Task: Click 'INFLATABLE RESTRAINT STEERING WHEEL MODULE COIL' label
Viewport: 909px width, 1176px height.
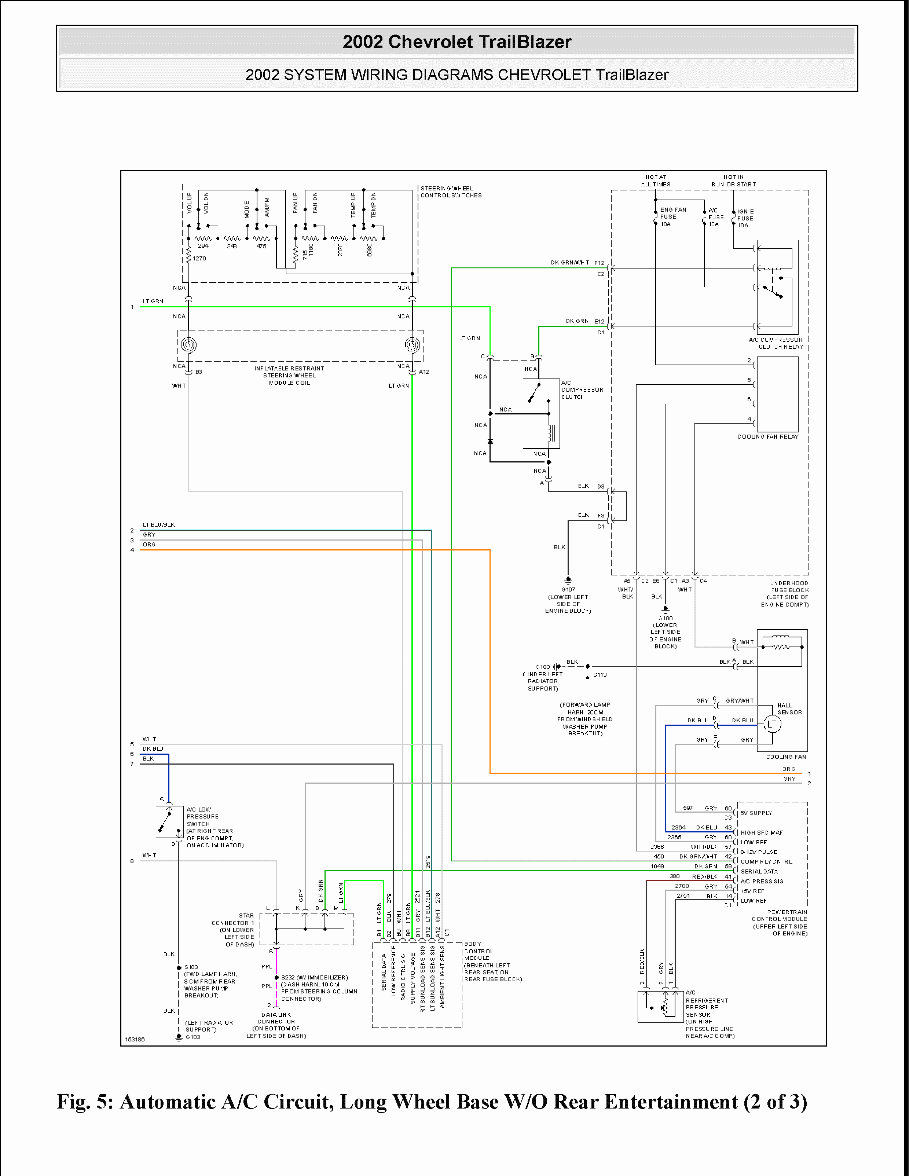Action: coord(289,375)
